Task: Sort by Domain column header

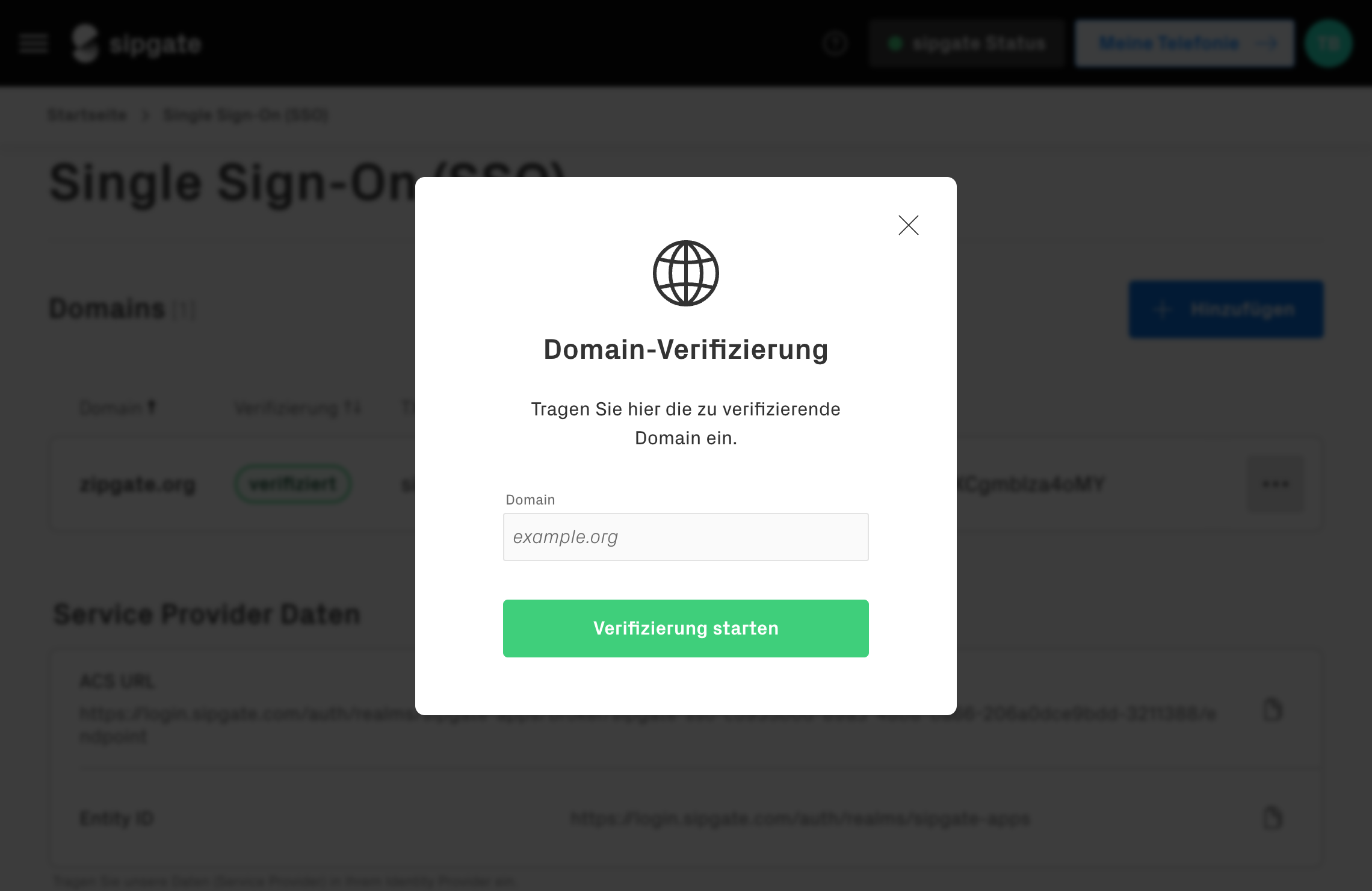Action: [118, 408]
